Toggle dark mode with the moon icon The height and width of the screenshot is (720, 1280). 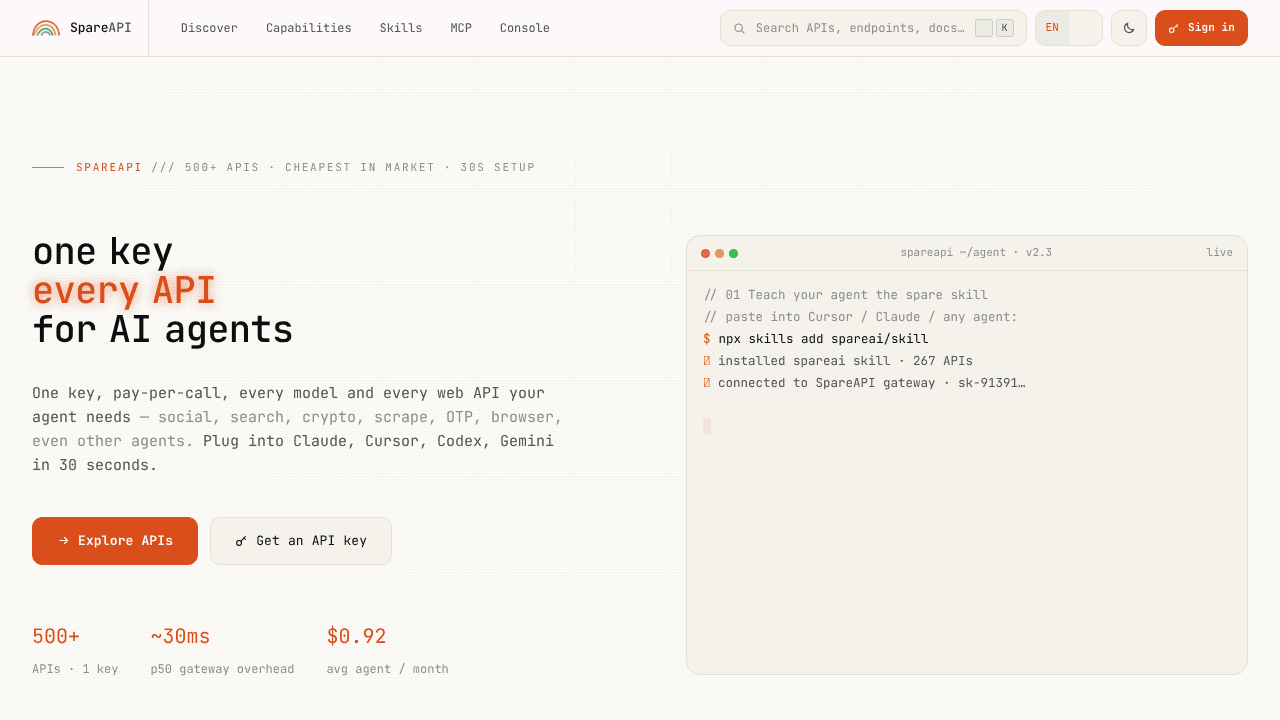(x=1129, y=28)
